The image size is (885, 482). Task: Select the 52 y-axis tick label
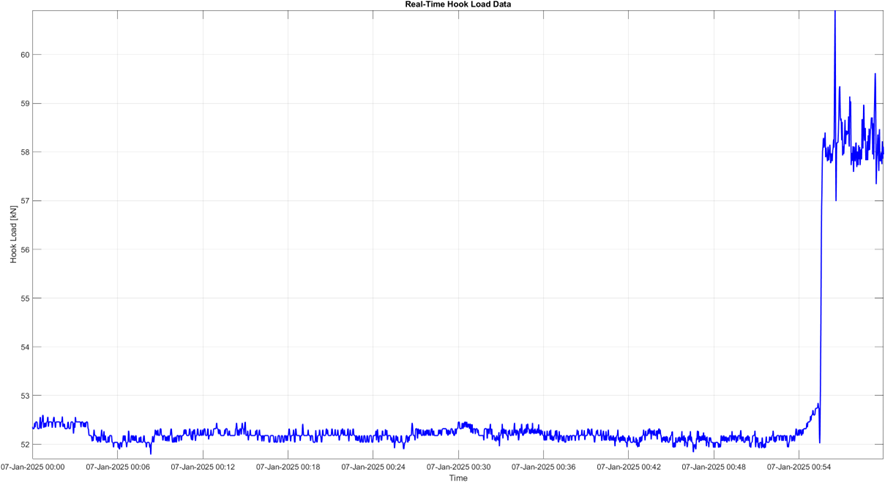[25, 444]
